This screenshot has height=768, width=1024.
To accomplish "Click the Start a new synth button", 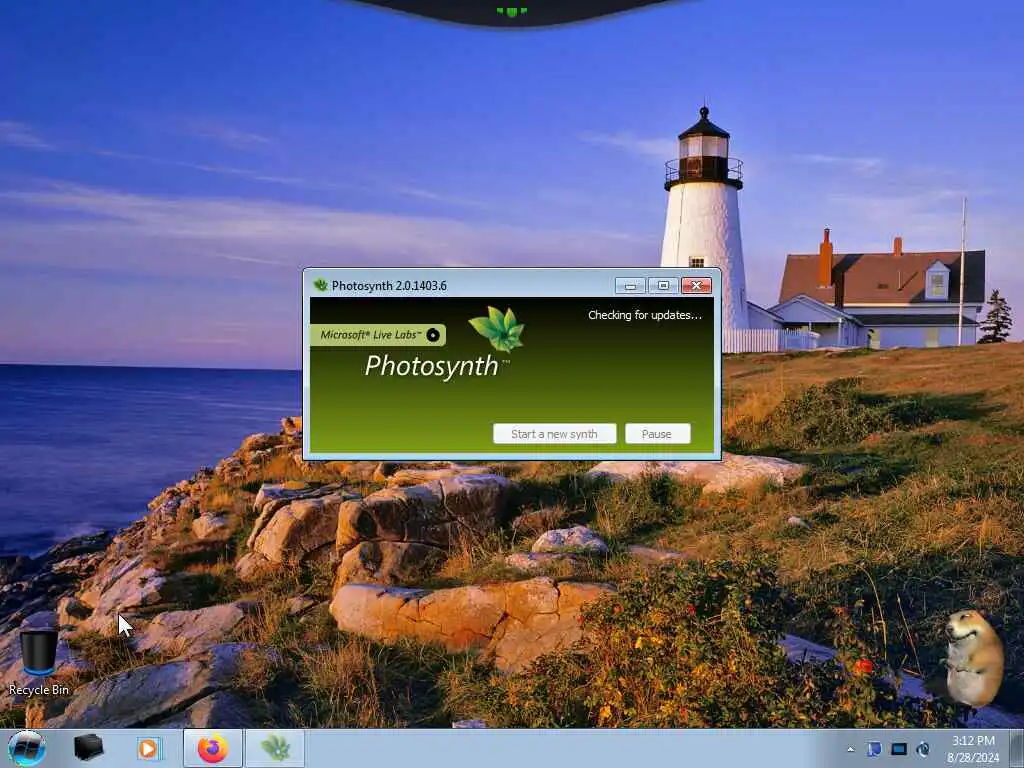I will [x=554, y=434].
